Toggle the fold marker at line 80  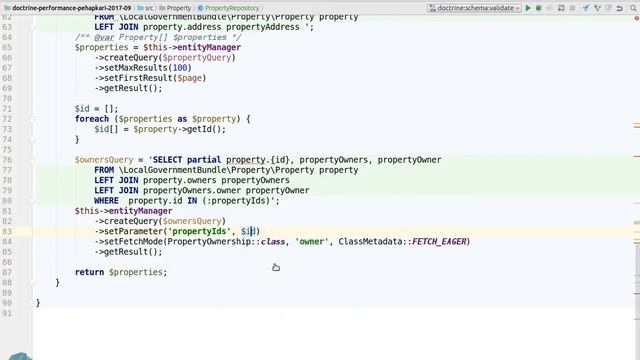tap(32, 201)
